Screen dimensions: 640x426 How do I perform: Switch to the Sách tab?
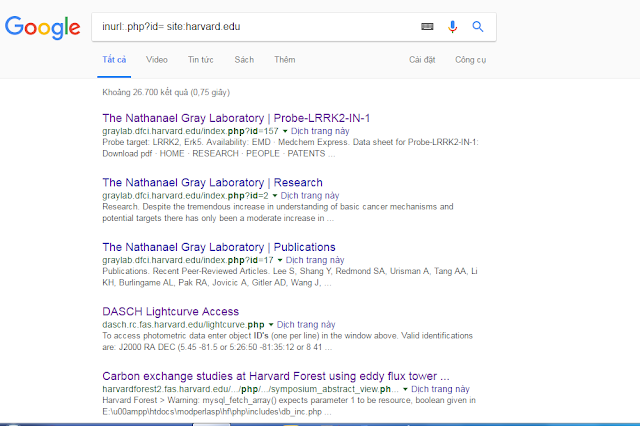244,60
